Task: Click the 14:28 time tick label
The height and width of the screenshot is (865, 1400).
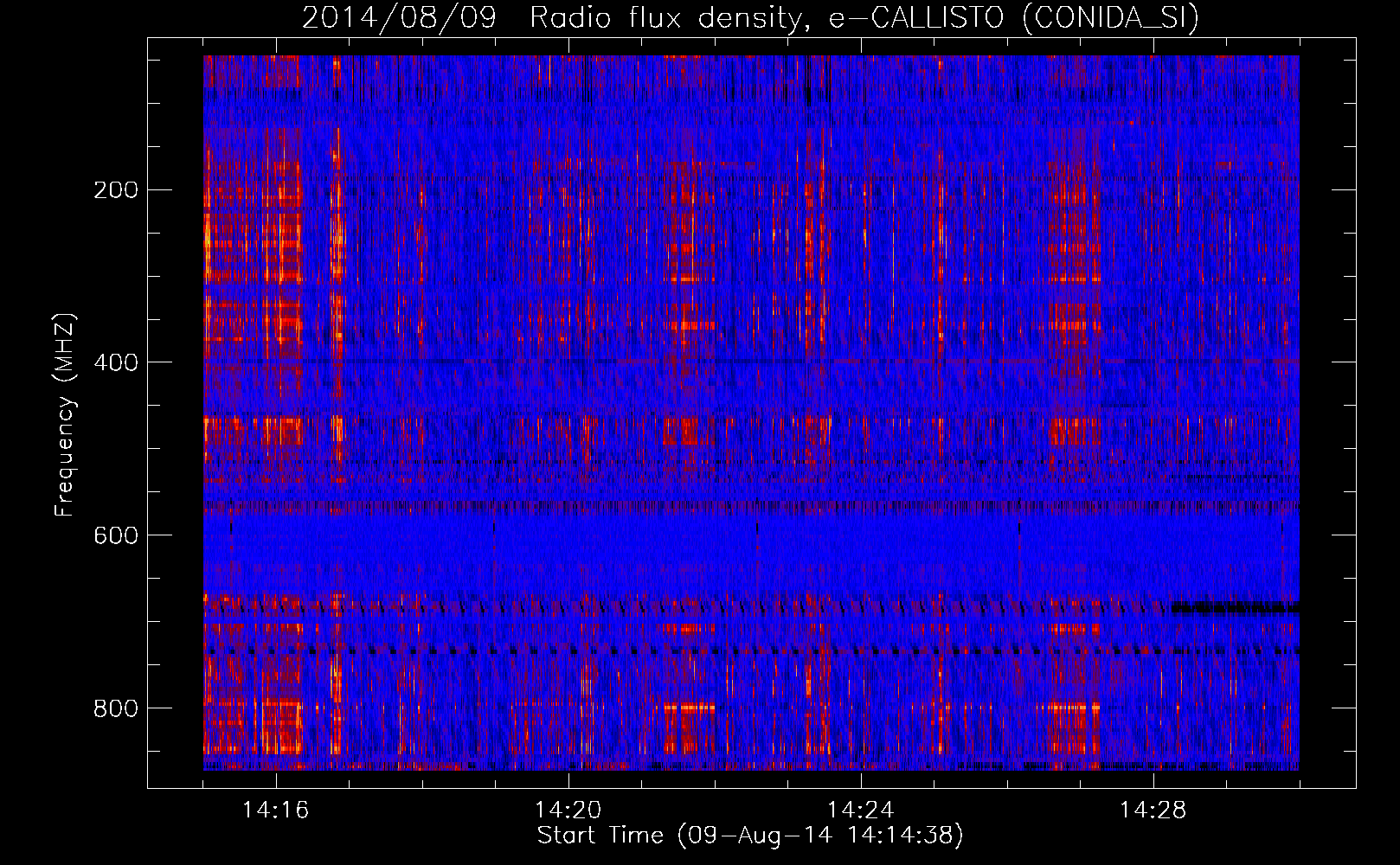Action: (1153, 811)
